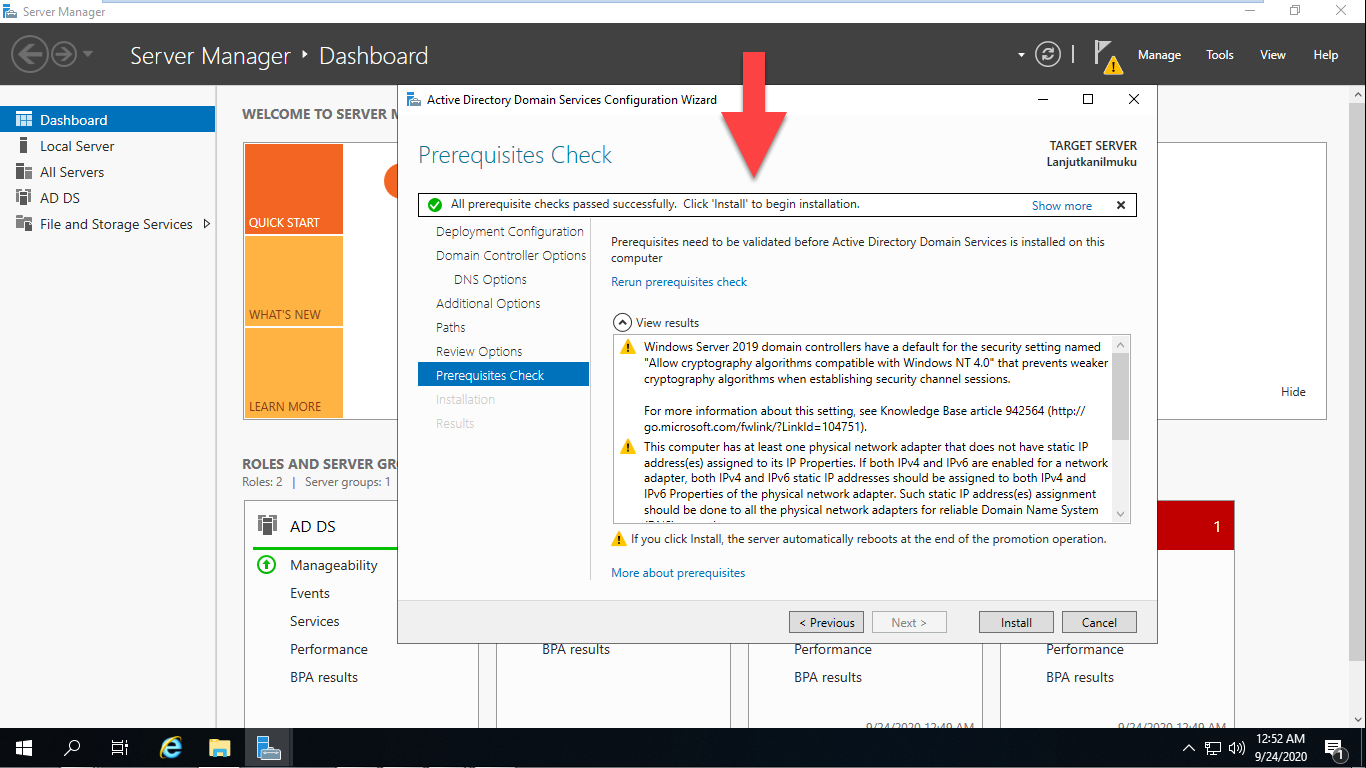Open the QUICK START tile
The height and width of the screenshot is (768, 1366).
click(x=293, y=189)
